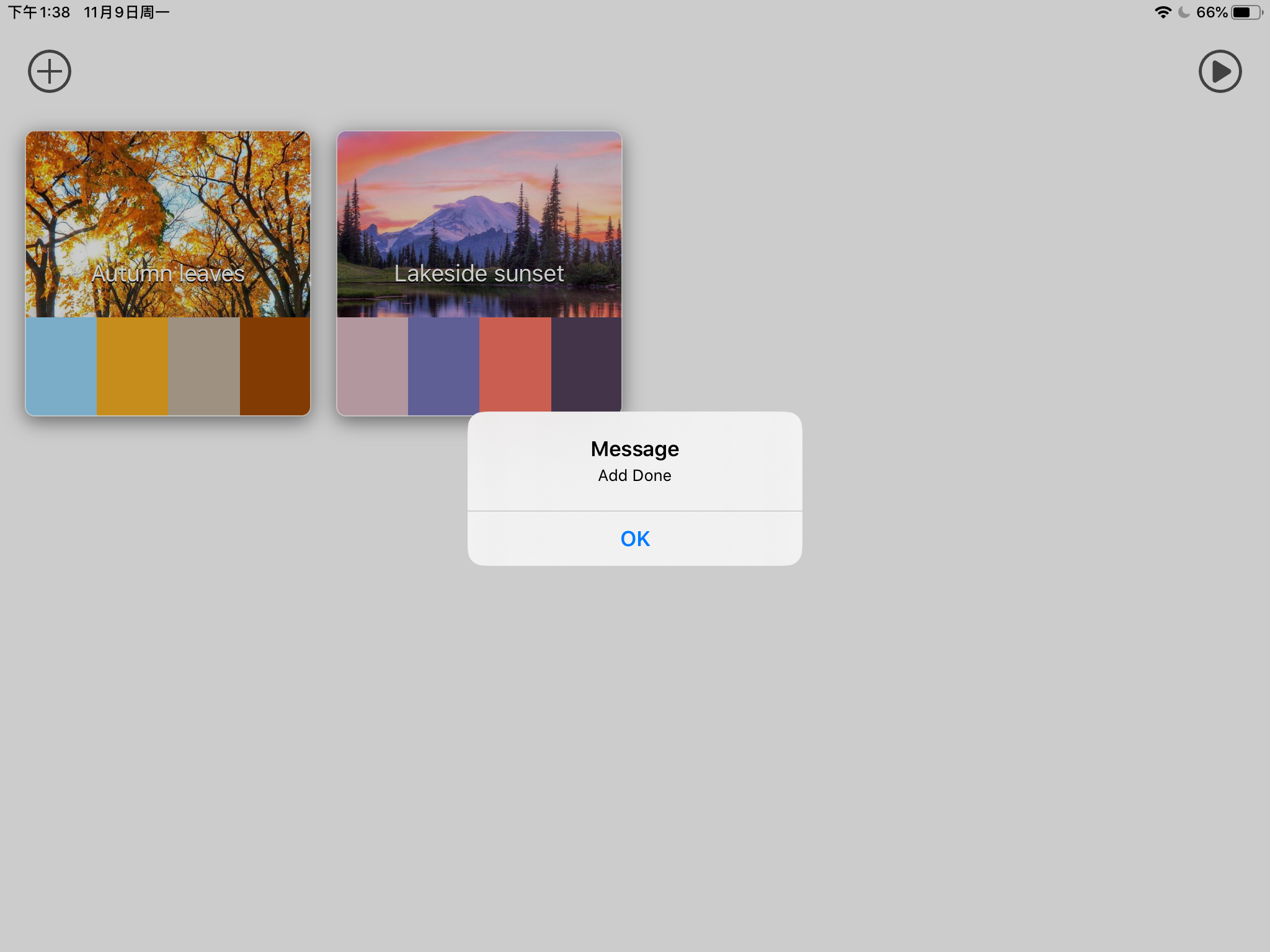This screenshot has width=1270, height=952.
Task: Pick the indigo purple swatch in Lakeside sunset
Action: pyautogui.click(x=443, y=366)
